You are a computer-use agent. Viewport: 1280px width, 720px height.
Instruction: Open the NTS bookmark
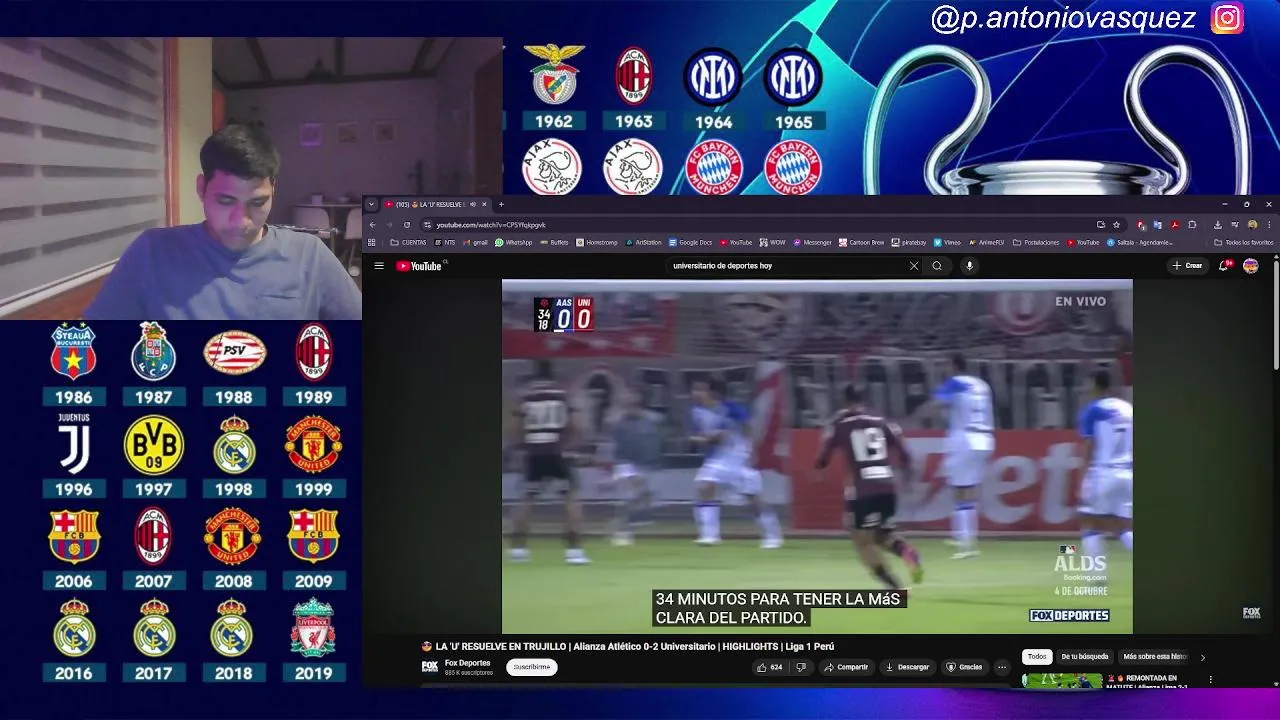pos(444,242)
